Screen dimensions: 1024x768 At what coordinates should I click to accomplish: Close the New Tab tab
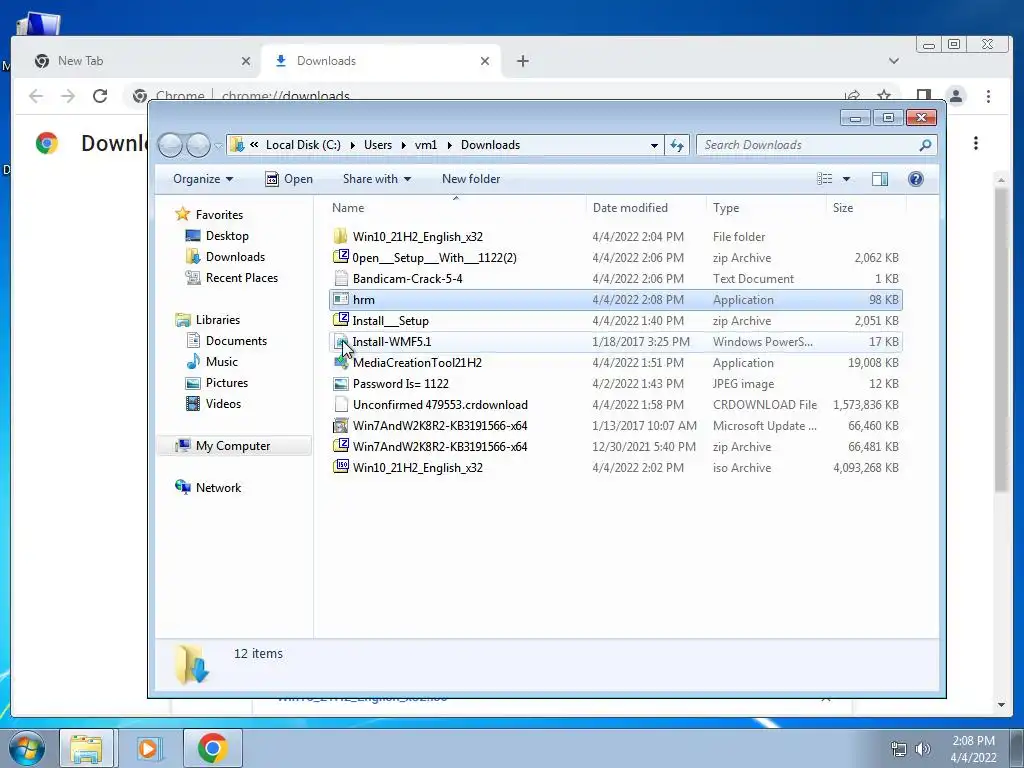246,61
